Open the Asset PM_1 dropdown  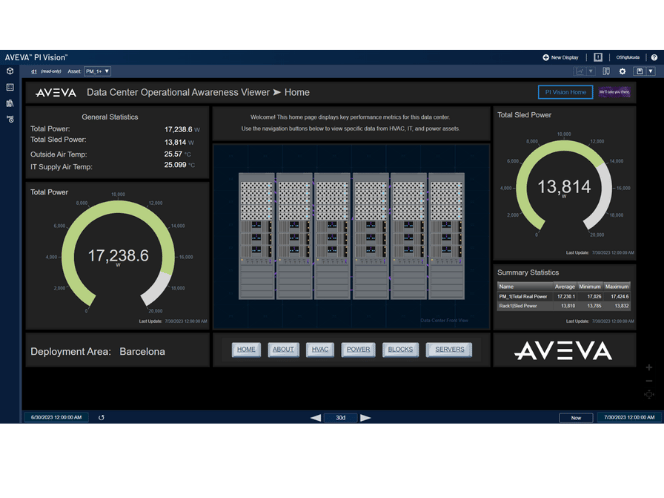coord(97,71)
